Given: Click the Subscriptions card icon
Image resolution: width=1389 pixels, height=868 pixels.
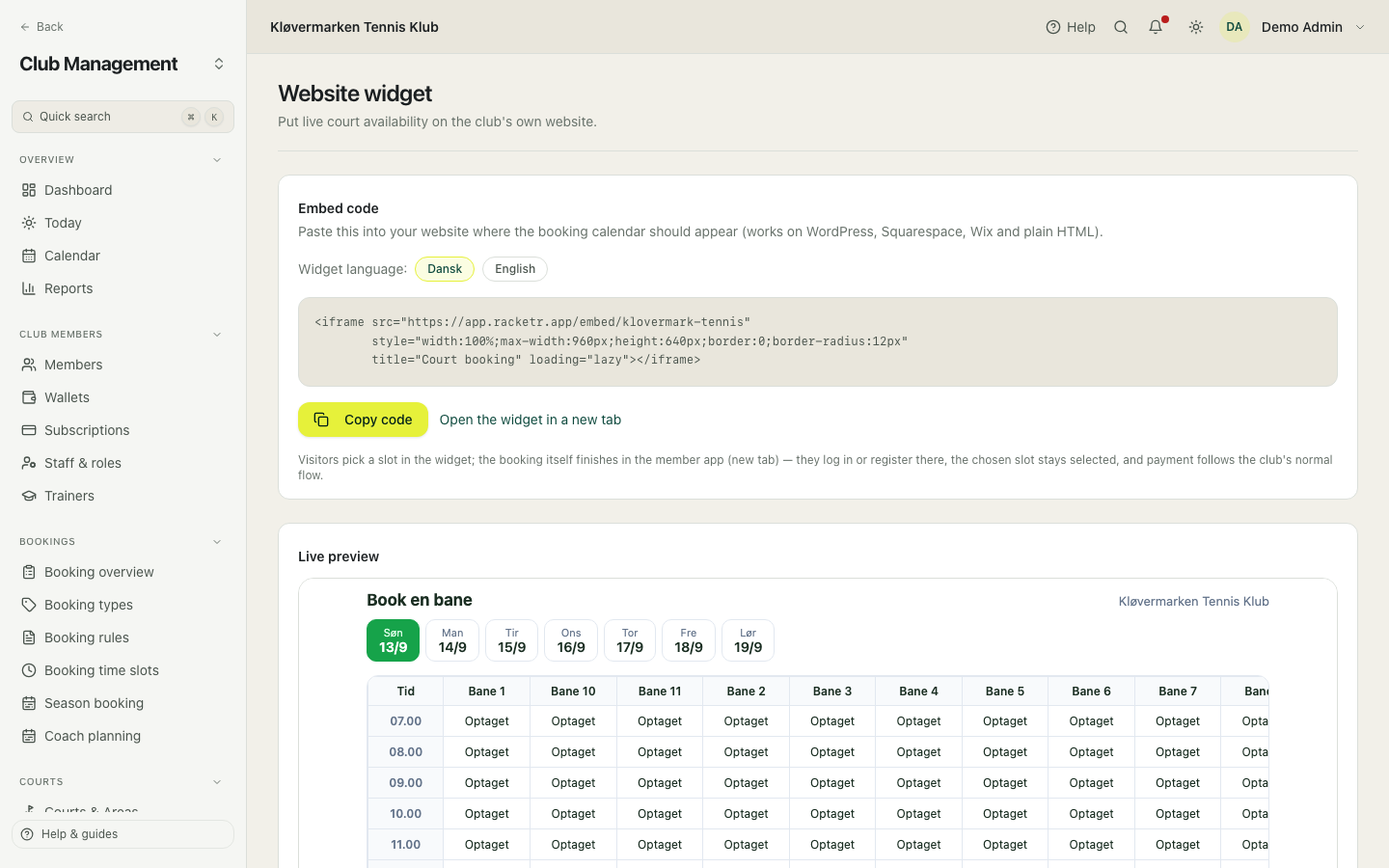Looking at the screenshot, I should (29, 430).
